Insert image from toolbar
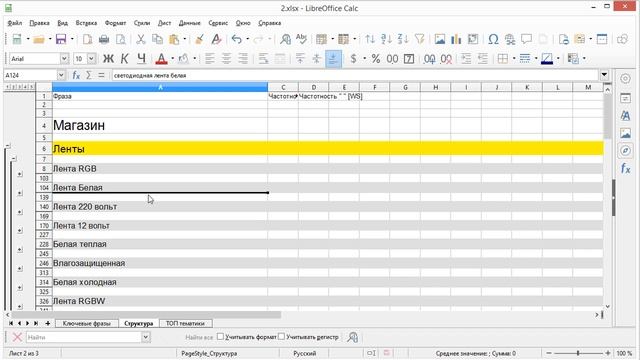Image resolution: width=640 pixels, height=360 pixels. (x=440, y=39)
